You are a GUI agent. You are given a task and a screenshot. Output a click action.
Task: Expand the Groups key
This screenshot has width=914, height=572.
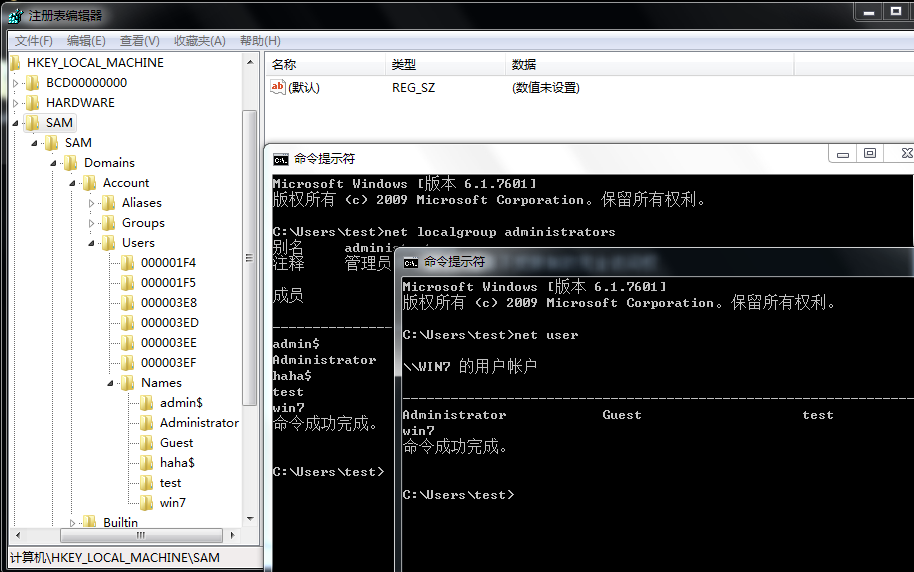click(92, 223)
